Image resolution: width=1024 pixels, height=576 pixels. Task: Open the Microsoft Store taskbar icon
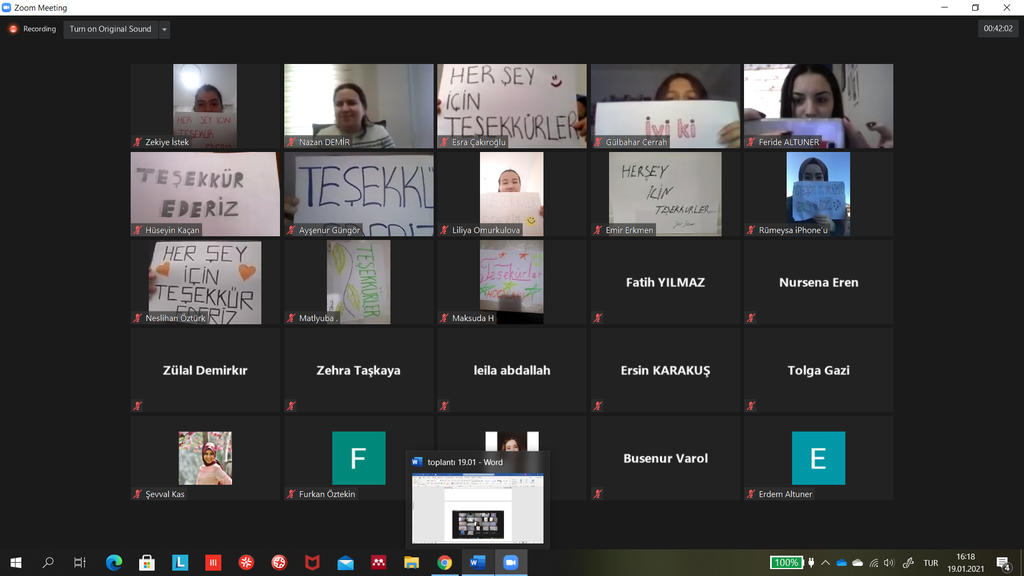[x=146, y=563]
